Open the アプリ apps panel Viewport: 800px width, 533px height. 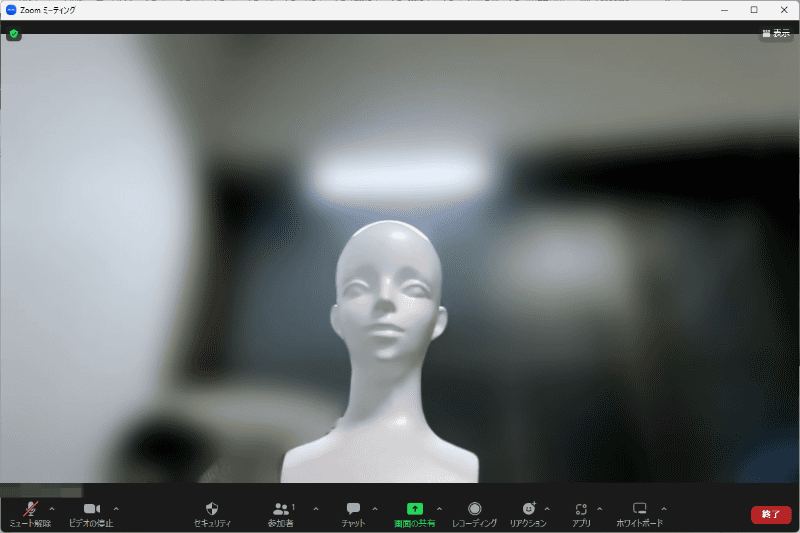581,514
